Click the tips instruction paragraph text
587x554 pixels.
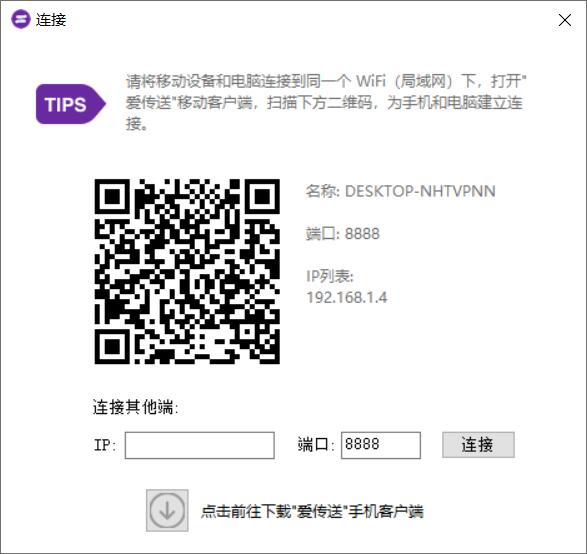click(x=326, y=103)
